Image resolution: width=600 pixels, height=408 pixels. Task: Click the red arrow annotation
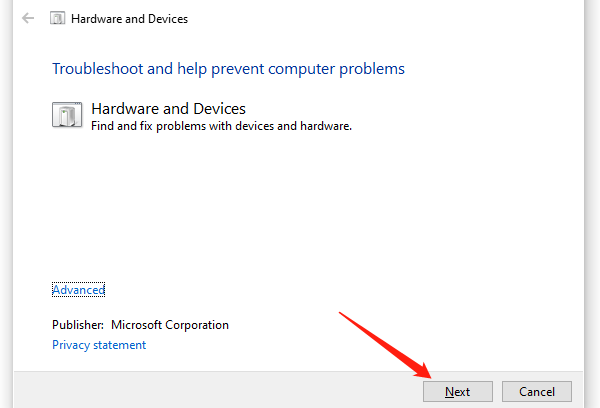point(385,346)
